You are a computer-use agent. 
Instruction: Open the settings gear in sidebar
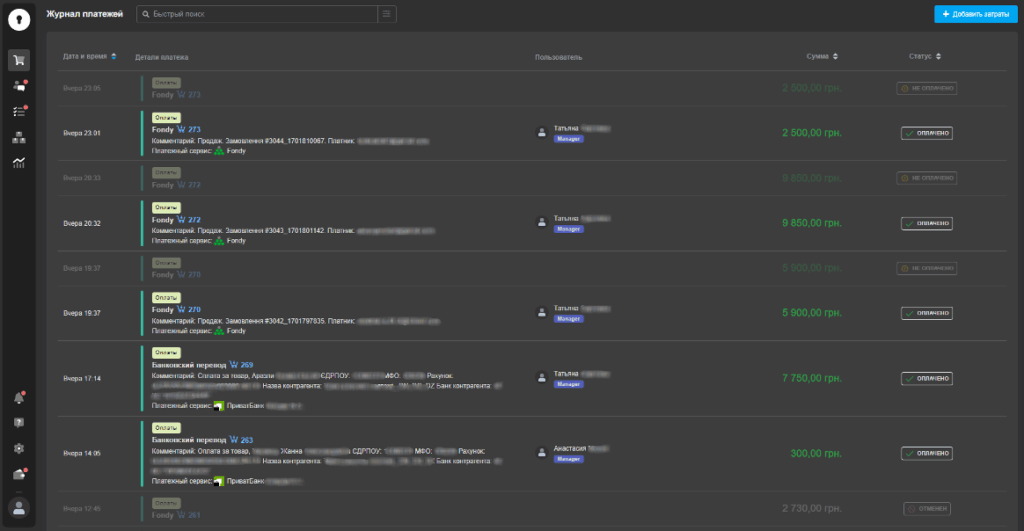(18, 448)
